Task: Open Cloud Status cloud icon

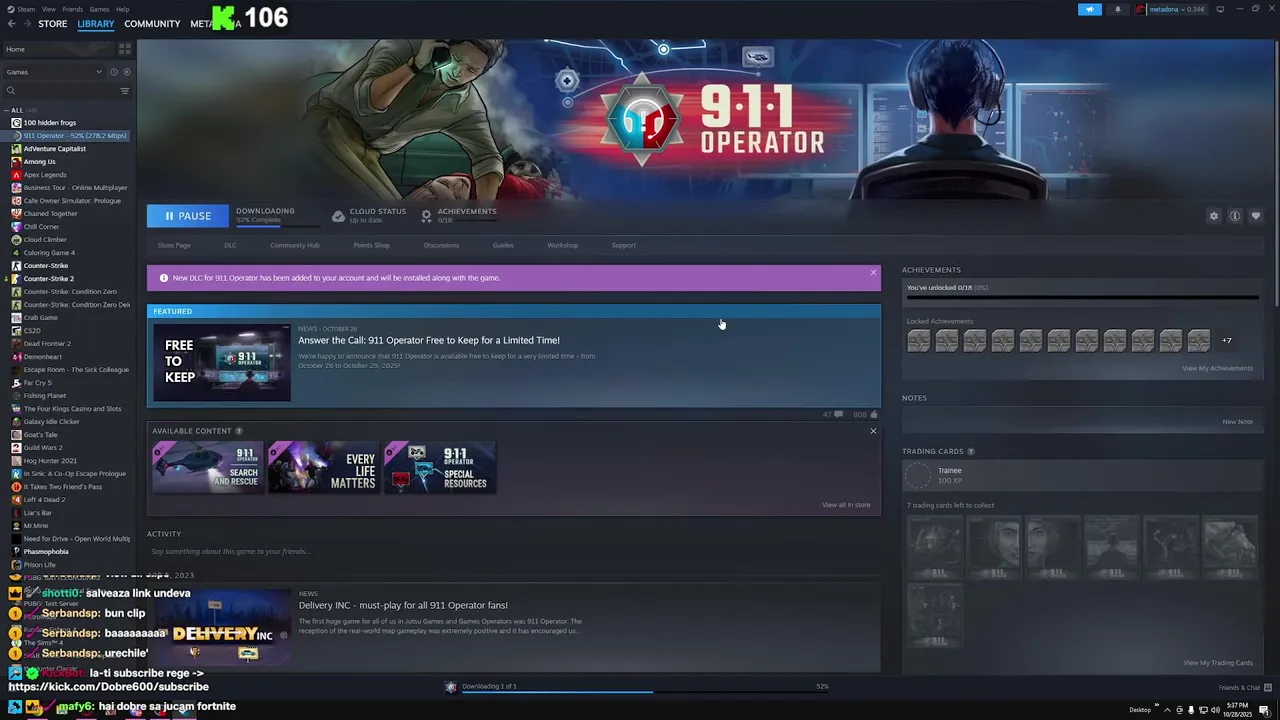Action: point(338,216)
